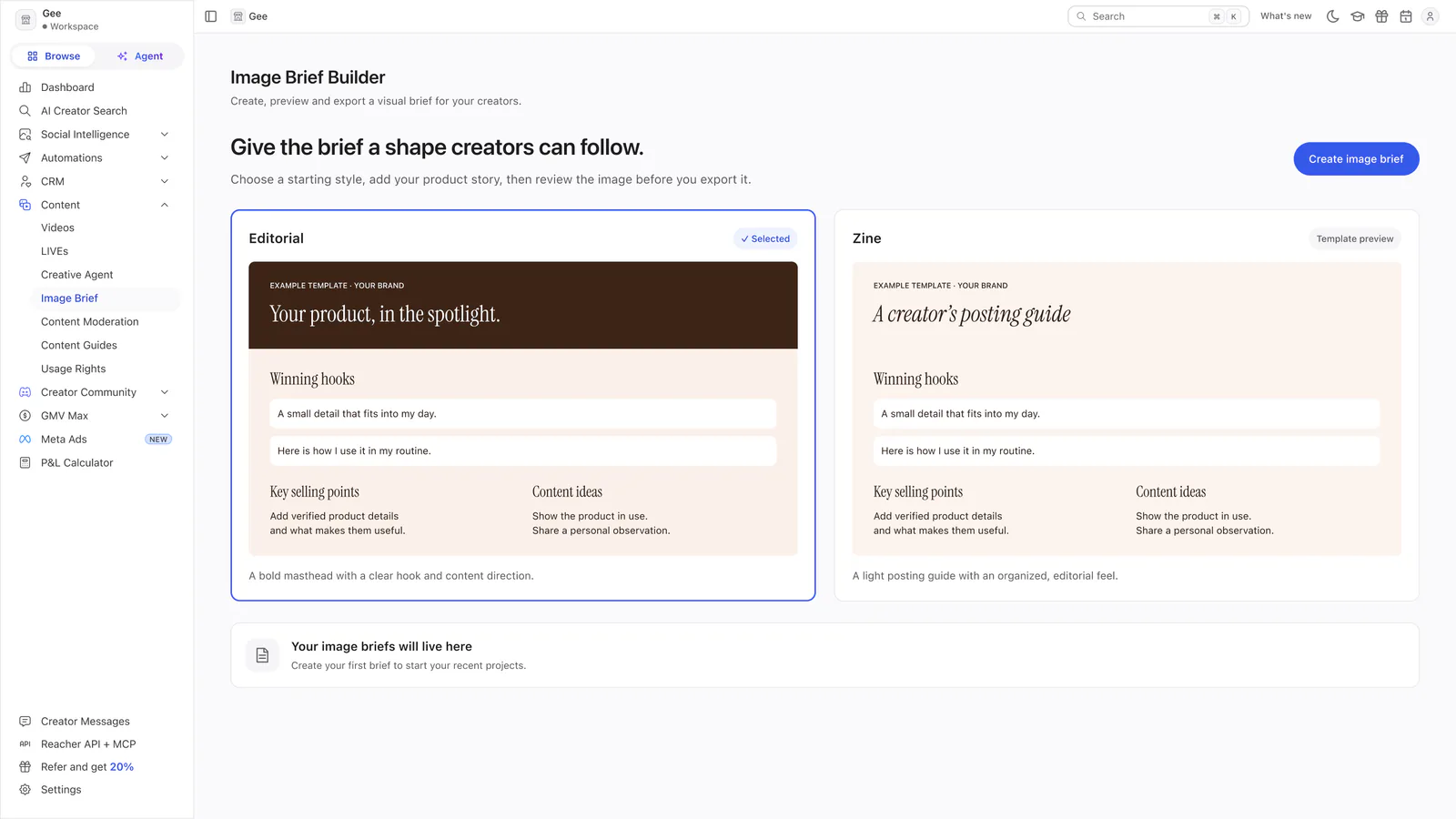1456x819 pixels.
Task: Open the gift box icon in top bar
Action: click(x=1381, y=16)
